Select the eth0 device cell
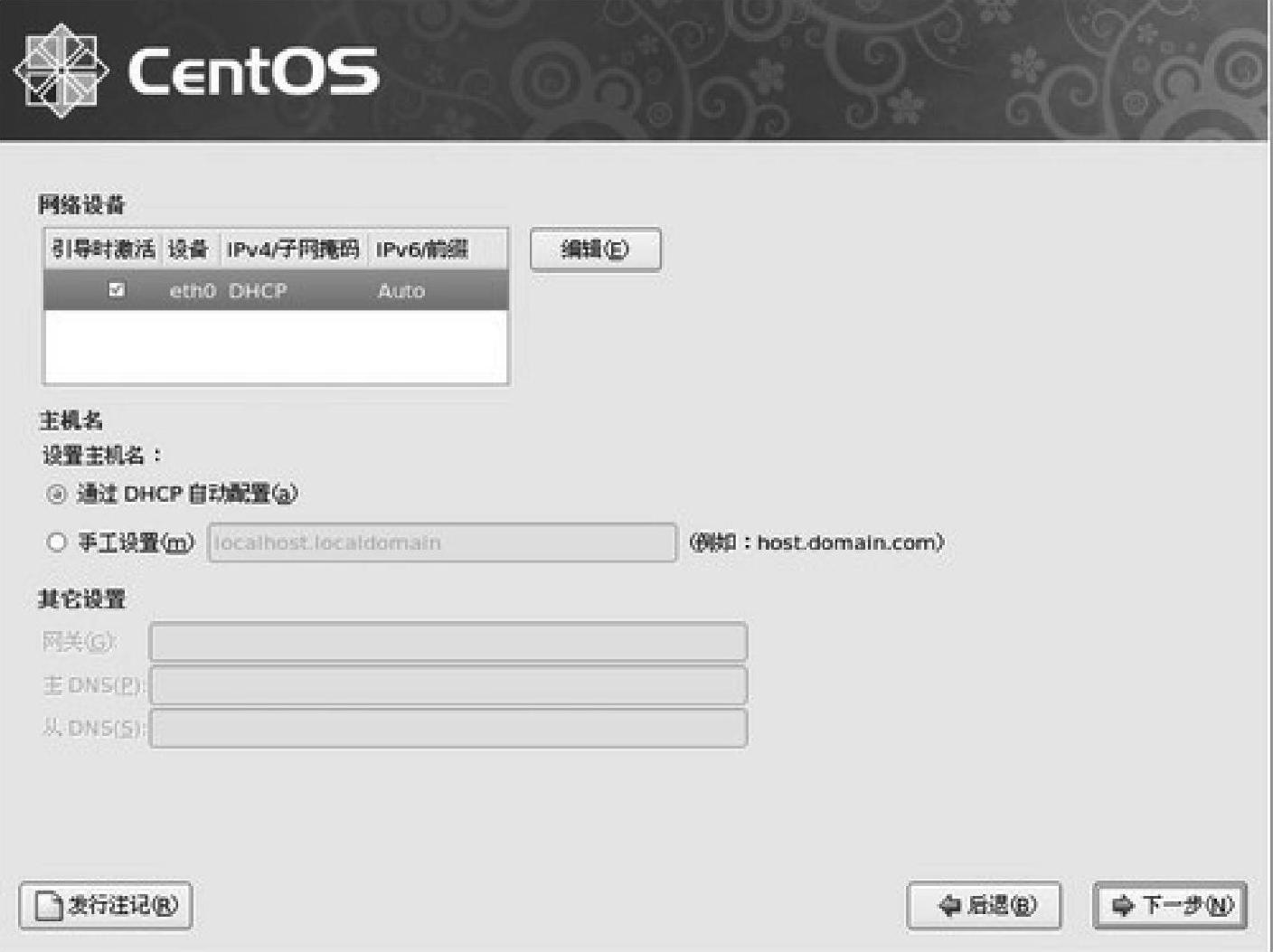This screenshot has width=1273, height=952. point(193,290)
